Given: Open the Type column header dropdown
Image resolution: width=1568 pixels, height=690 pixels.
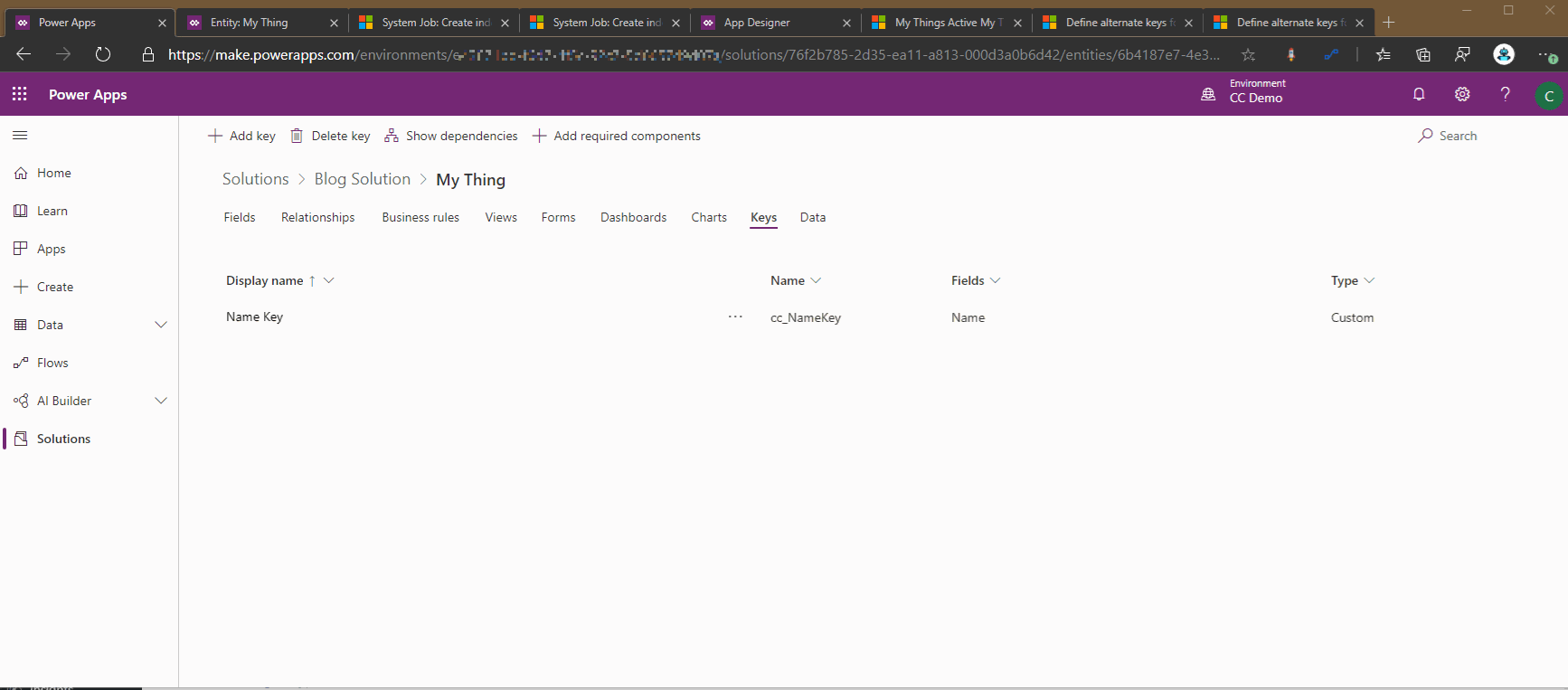Looking at the screenshot, I should [1369, 280].
